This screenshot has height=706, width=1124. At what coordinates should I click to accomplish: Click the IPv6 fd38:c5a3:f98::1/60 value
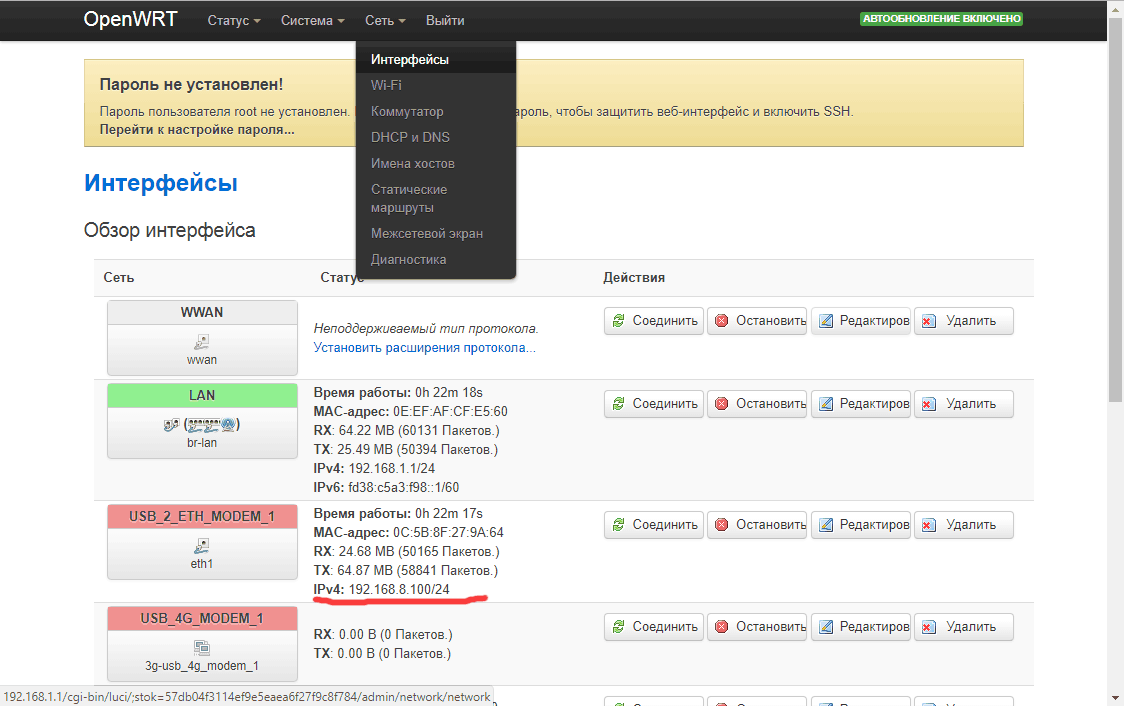coord(404,488)
